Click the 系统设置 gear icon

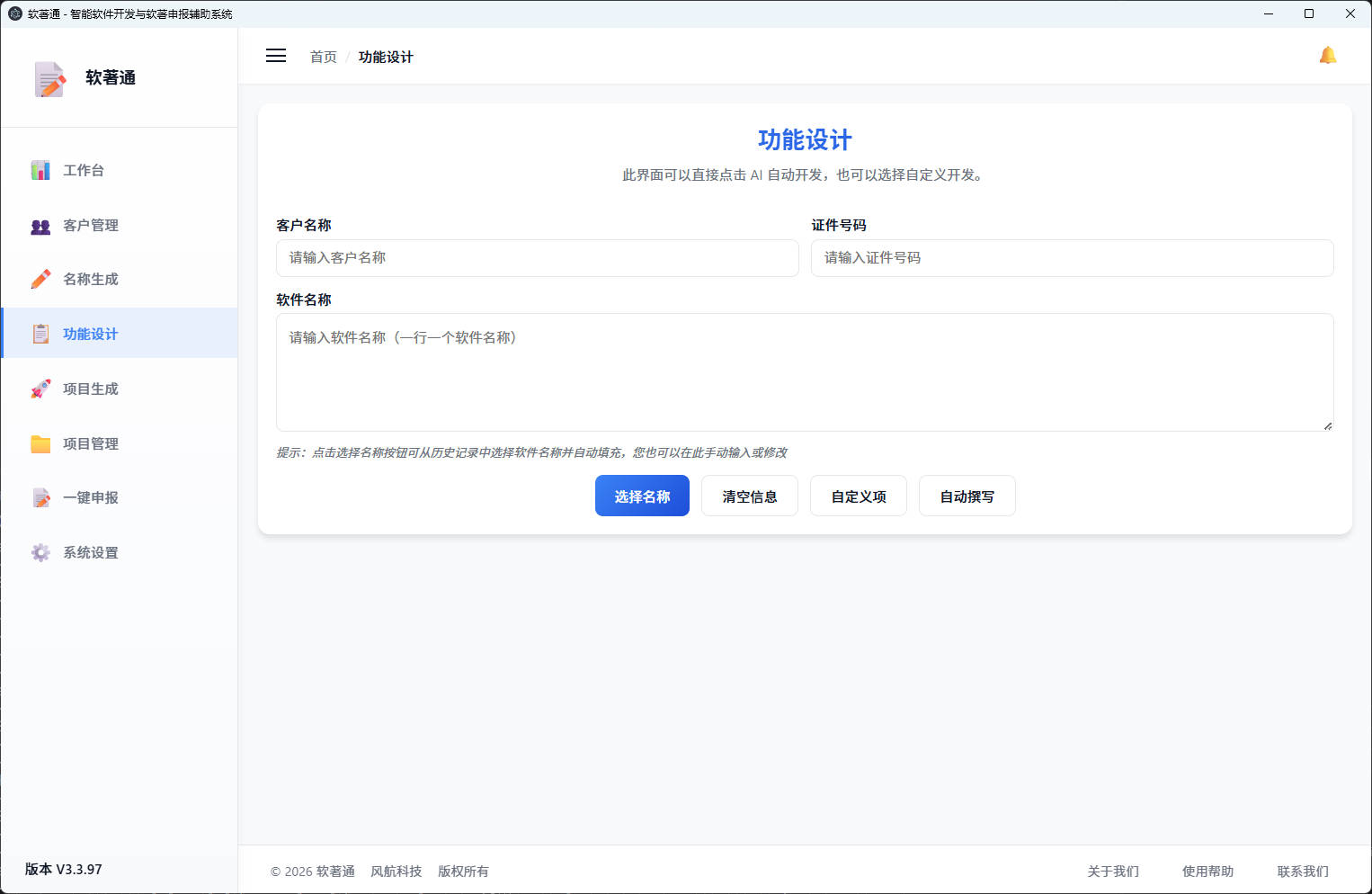coord(40,552)
